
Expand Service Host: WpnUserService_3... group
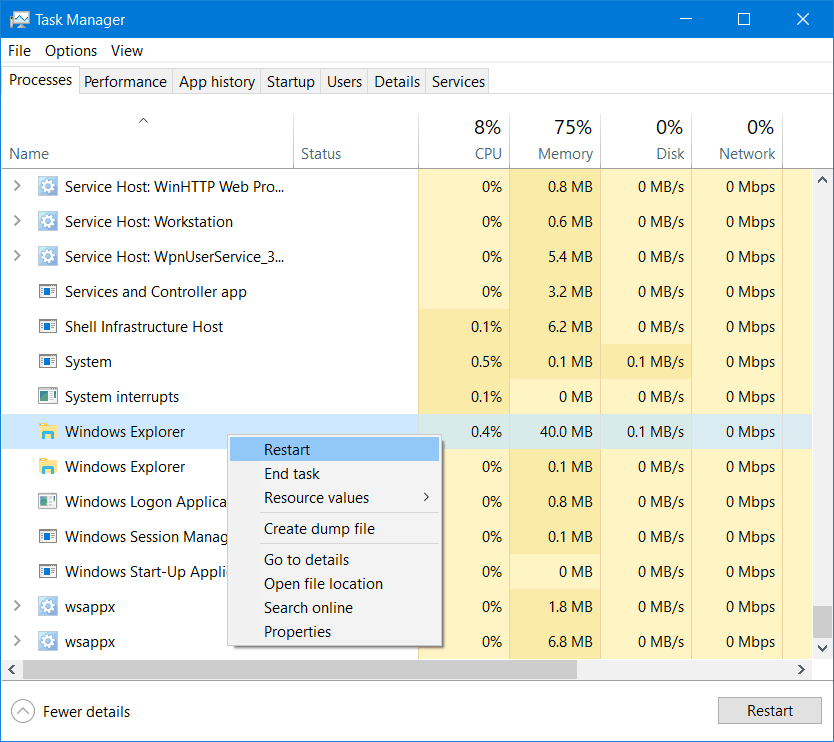[x=18, y=256]
